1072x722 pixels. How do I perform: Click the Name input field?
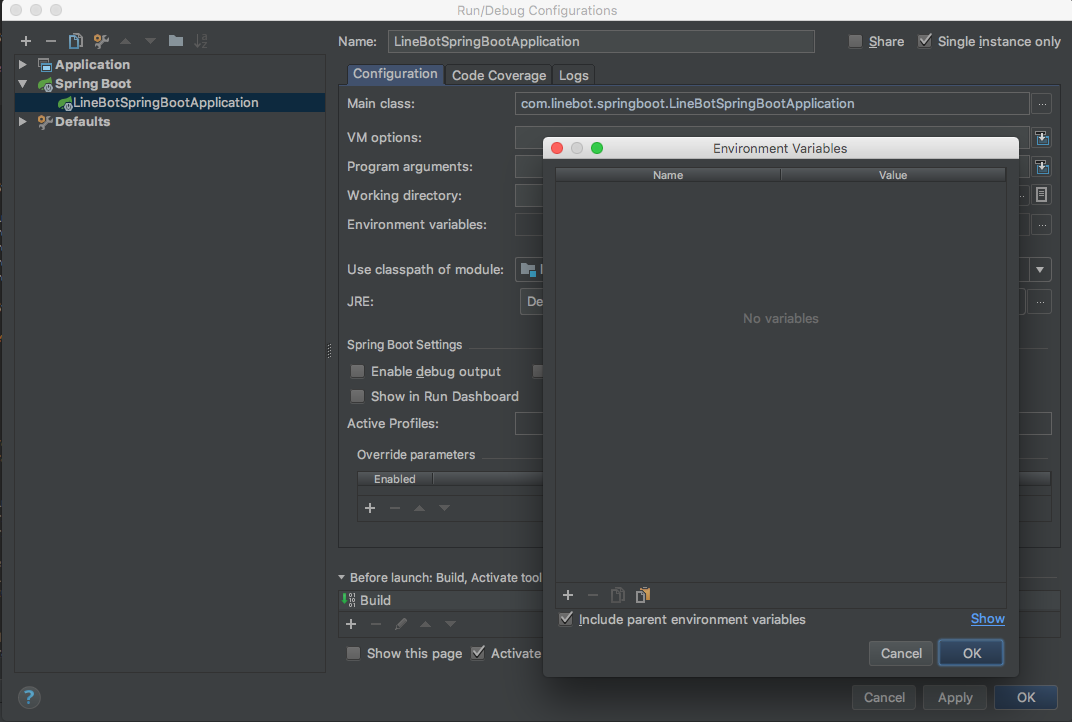601,42
